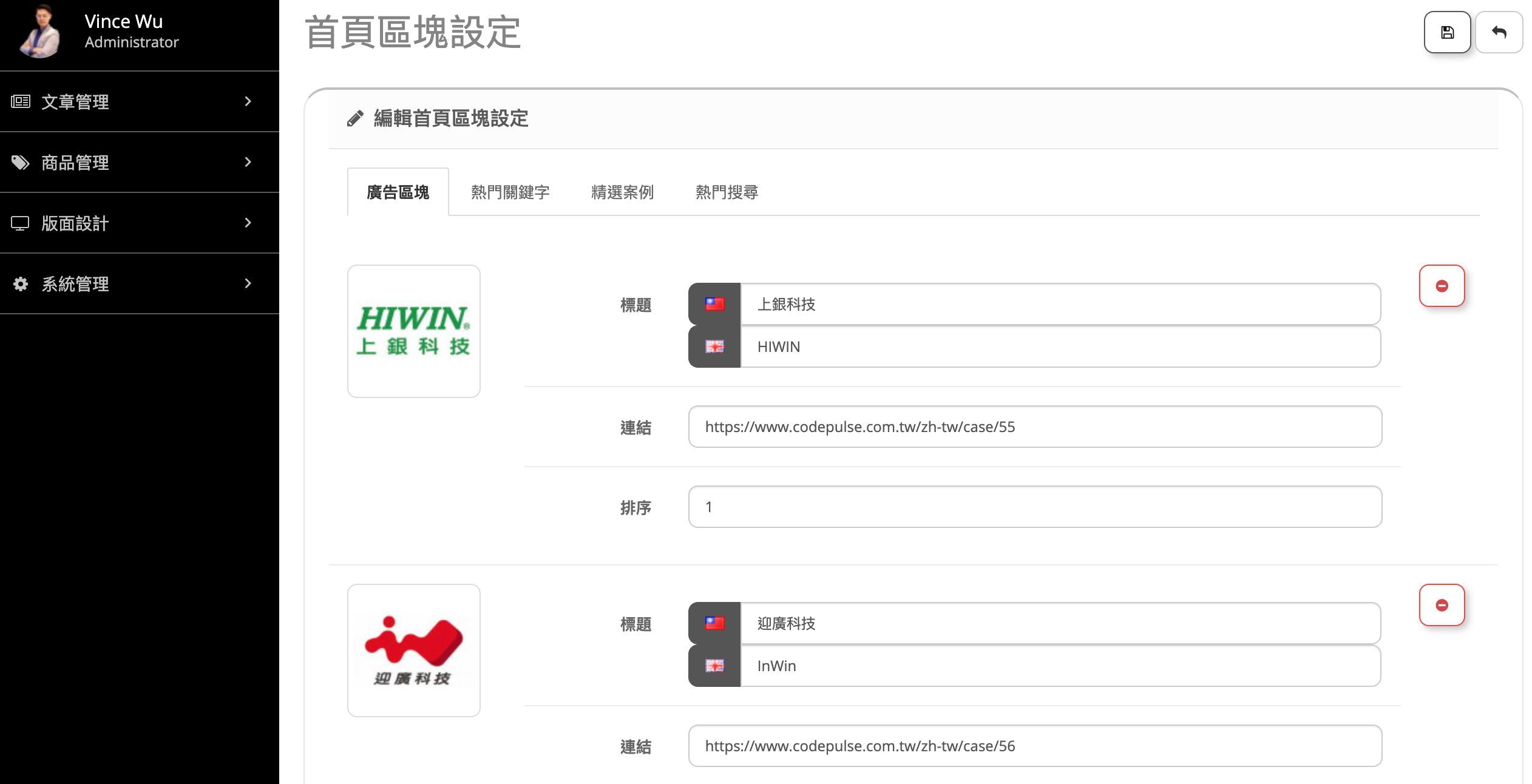Select the 廣告區塊 tab
This screenshot has width=1532, height=784.
pyautogui.click(x=398, y=192)
